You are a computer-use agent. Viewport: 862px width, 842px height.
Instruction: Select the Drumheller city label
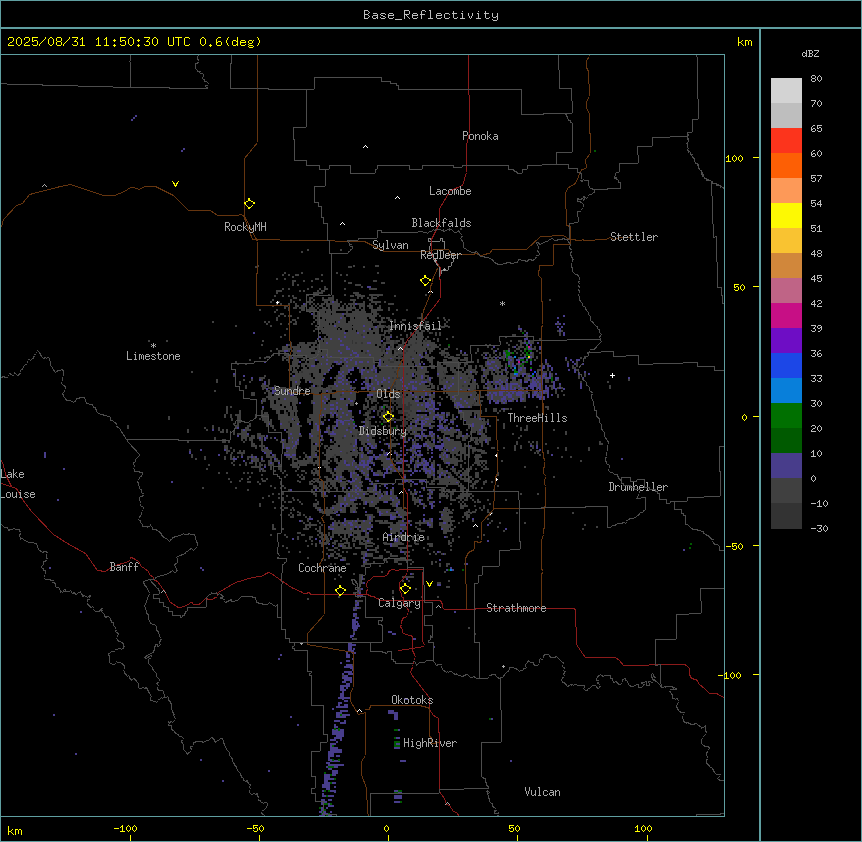tap(638, 487)
